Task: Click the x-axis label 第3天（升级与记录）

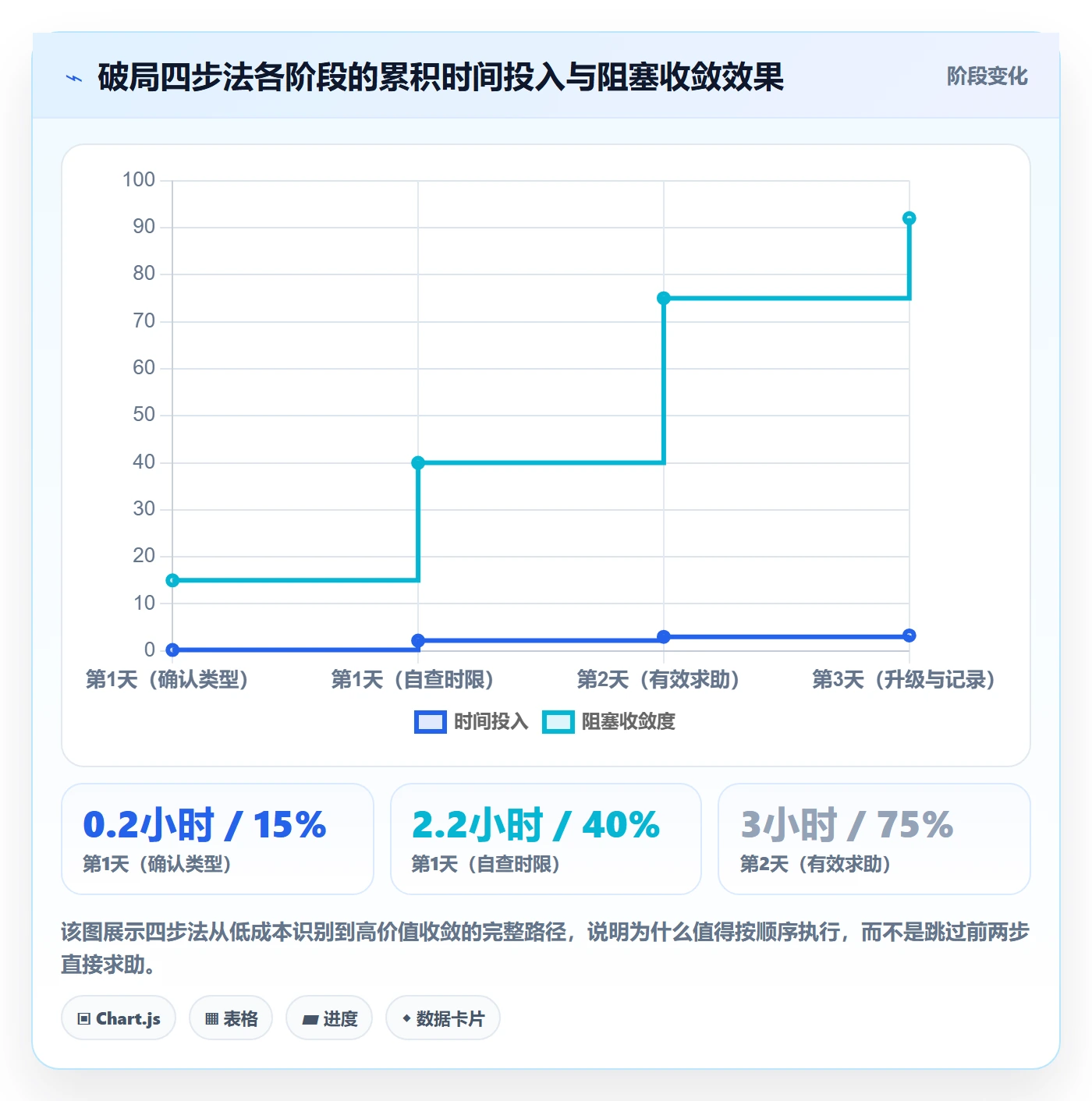Action: point(904,679)
